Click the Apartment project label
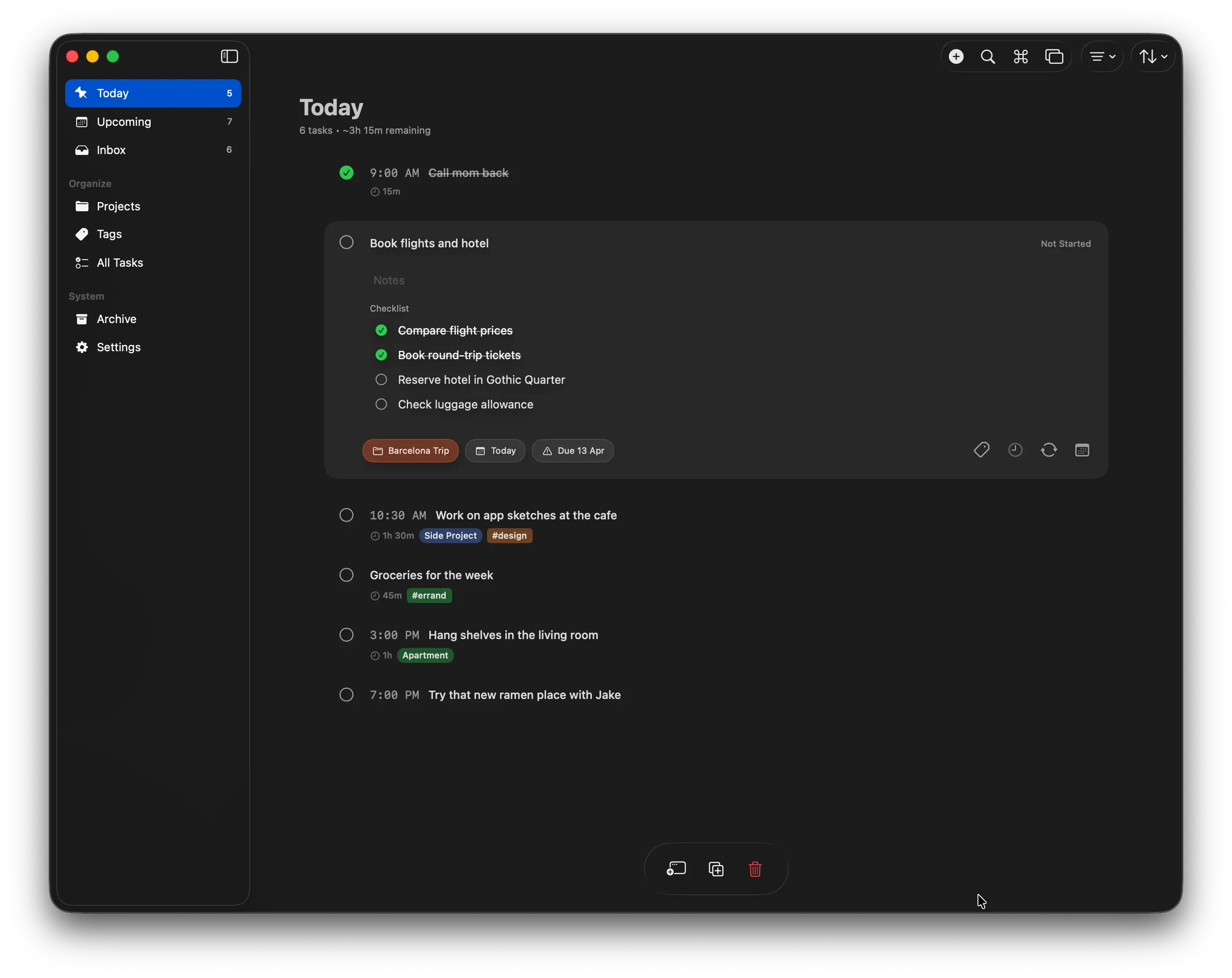Viewport: 1232px width, 978px height. tap(425, 655)
